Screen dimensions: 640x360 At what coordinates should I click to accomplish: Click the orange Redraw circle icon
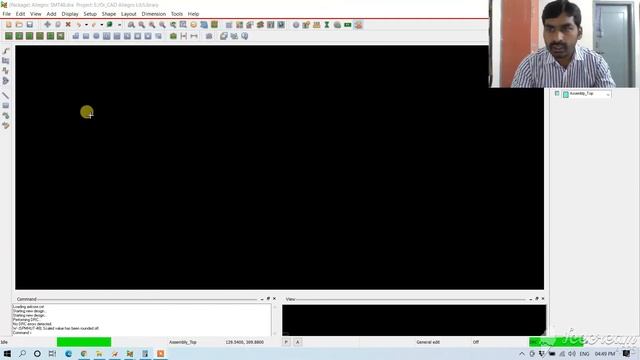coord(193,25)
